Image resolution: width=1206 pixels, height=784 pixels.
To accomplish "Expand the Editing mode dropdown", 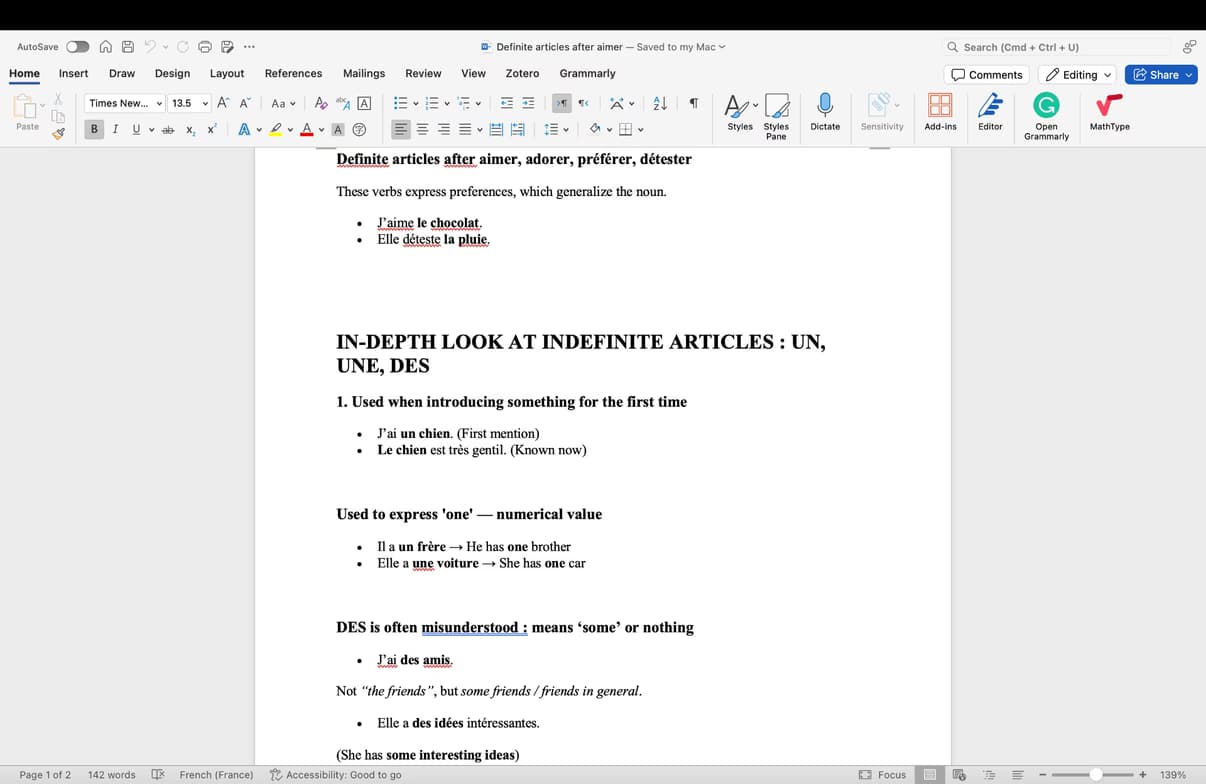I will (x=1077, y=74).
